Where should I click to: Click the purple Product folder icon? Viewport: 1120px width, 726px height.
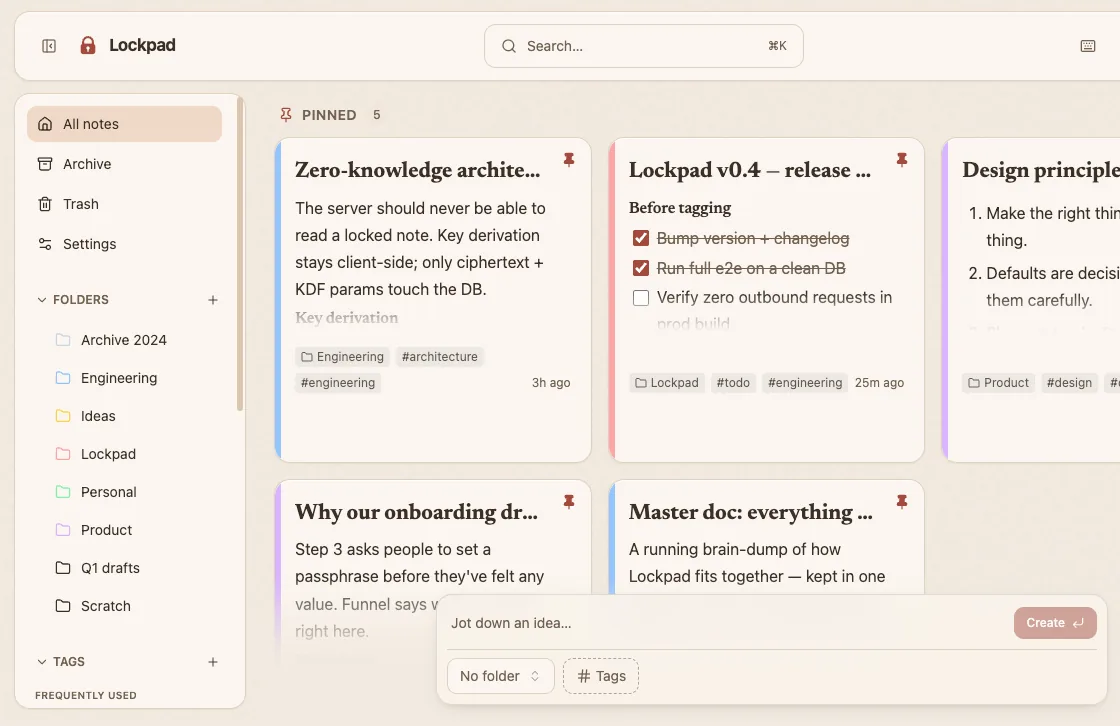tap(63, 529)
